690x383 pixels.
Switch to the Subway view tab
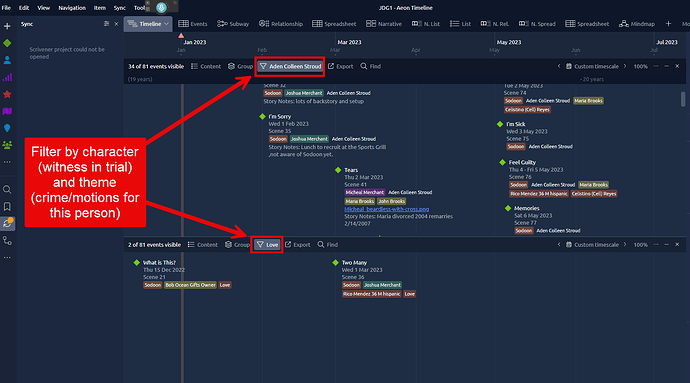[x=233, y=24]
